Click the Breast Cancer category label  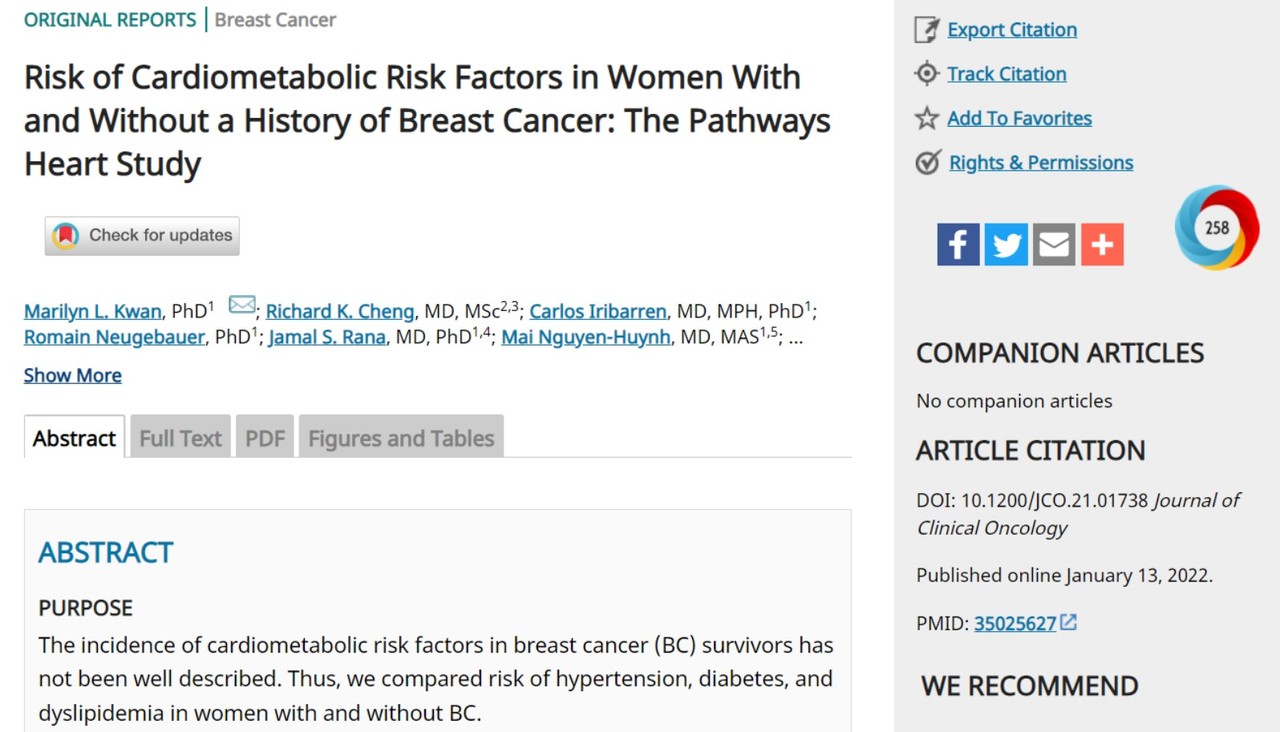(275, 20)
